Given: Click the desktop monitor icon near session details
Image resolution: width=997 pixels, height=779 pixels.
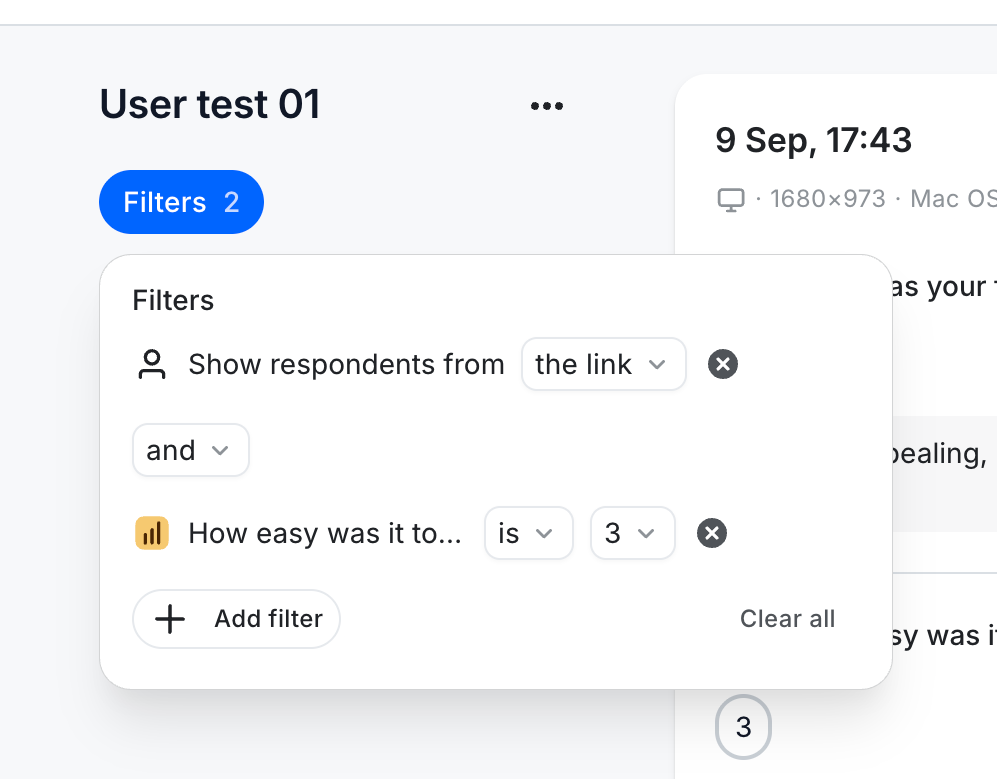Looking at the screenshot, I should coord(731,198).
